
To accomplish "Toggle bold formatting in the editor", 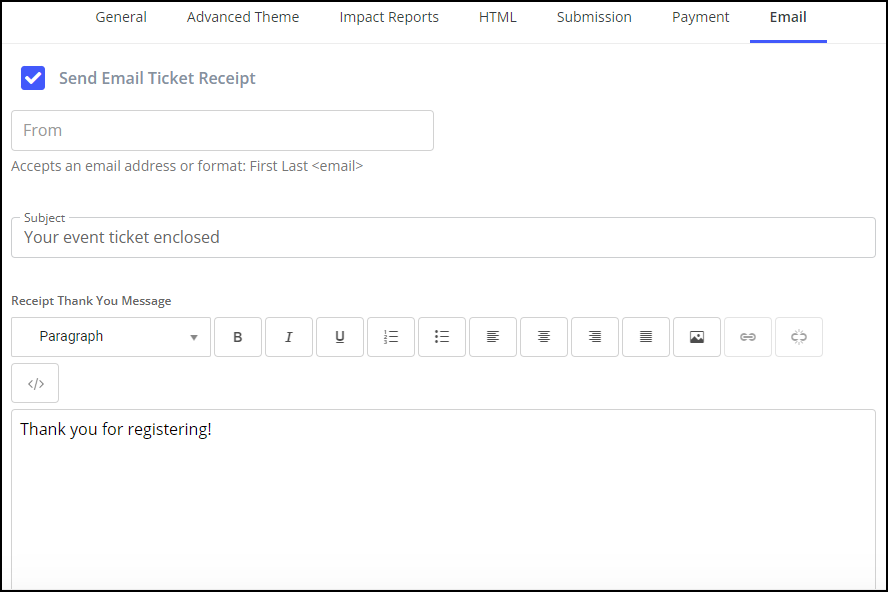I will coord(238,337).
